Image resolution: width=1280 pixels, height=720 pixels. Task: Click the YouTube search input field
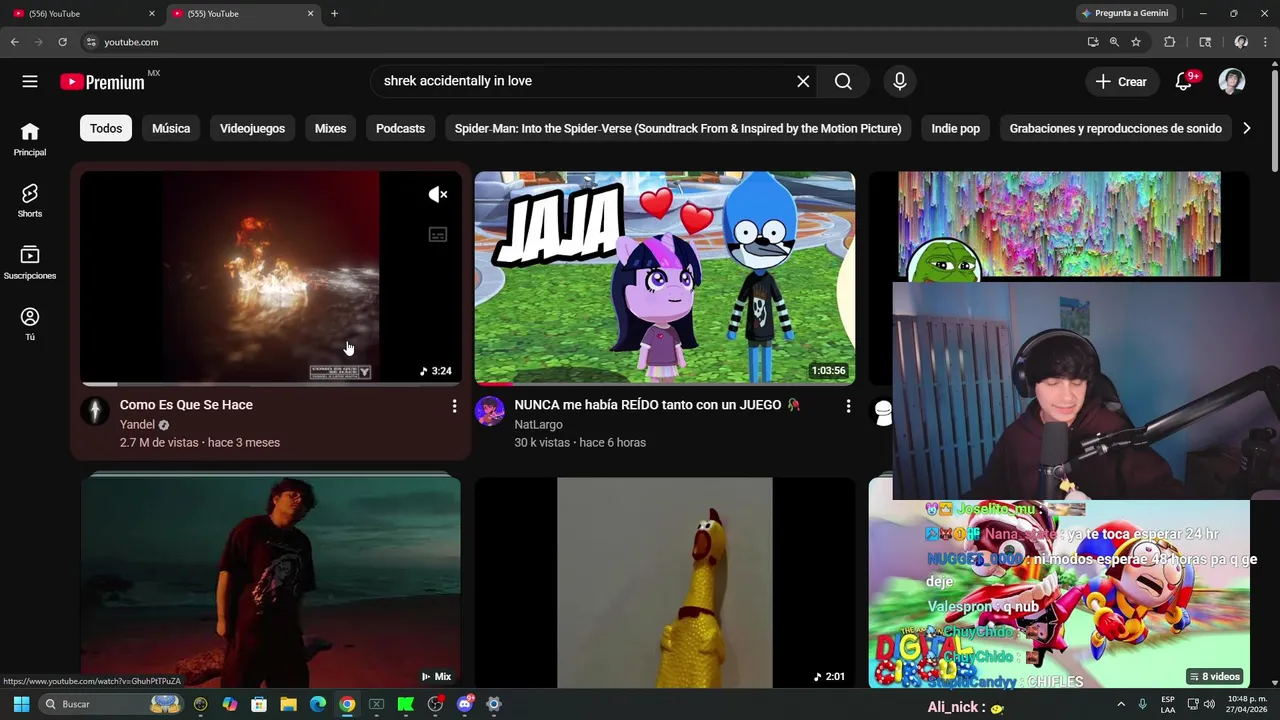[585, 82]
